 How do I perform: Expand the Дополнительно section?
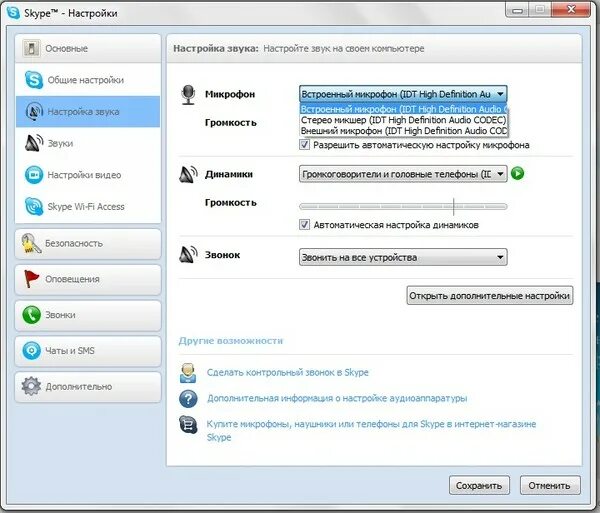point(88,387)
